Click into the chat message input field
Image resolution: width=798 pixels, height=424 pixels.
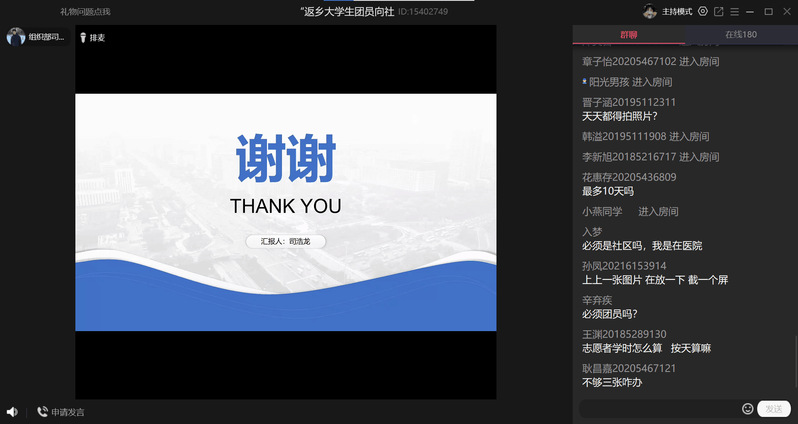(x=660, y=409)
